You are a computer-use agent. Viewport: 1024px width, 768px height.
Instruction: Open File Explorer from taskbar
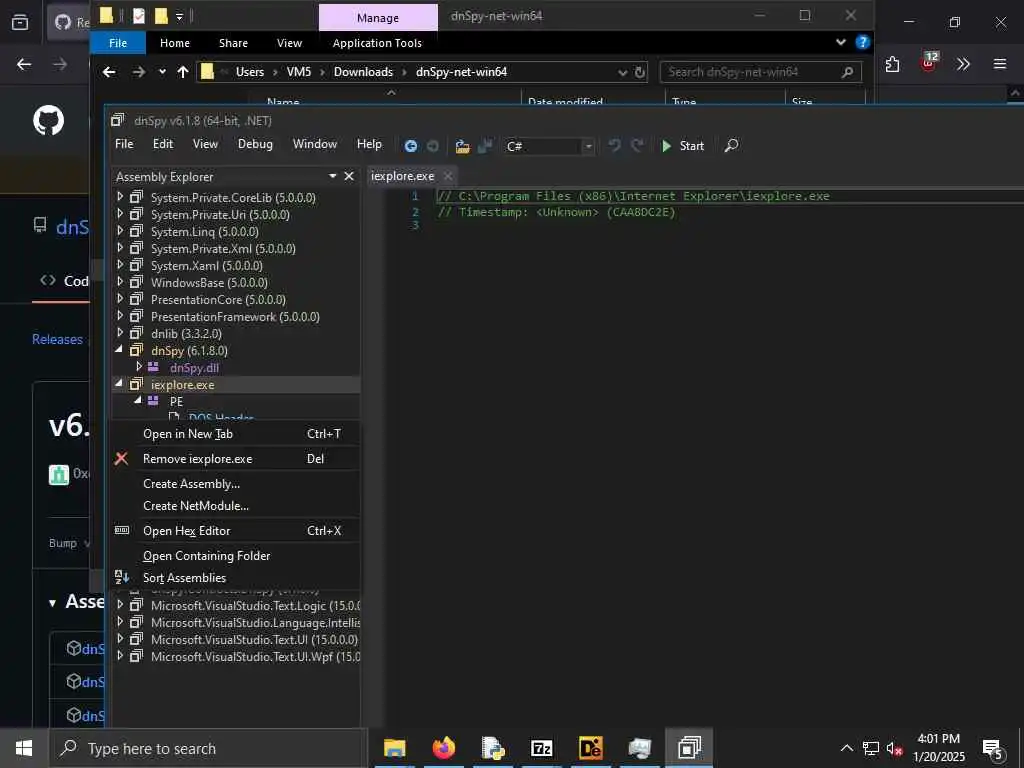pyautogui.click(x=394, y=748)
